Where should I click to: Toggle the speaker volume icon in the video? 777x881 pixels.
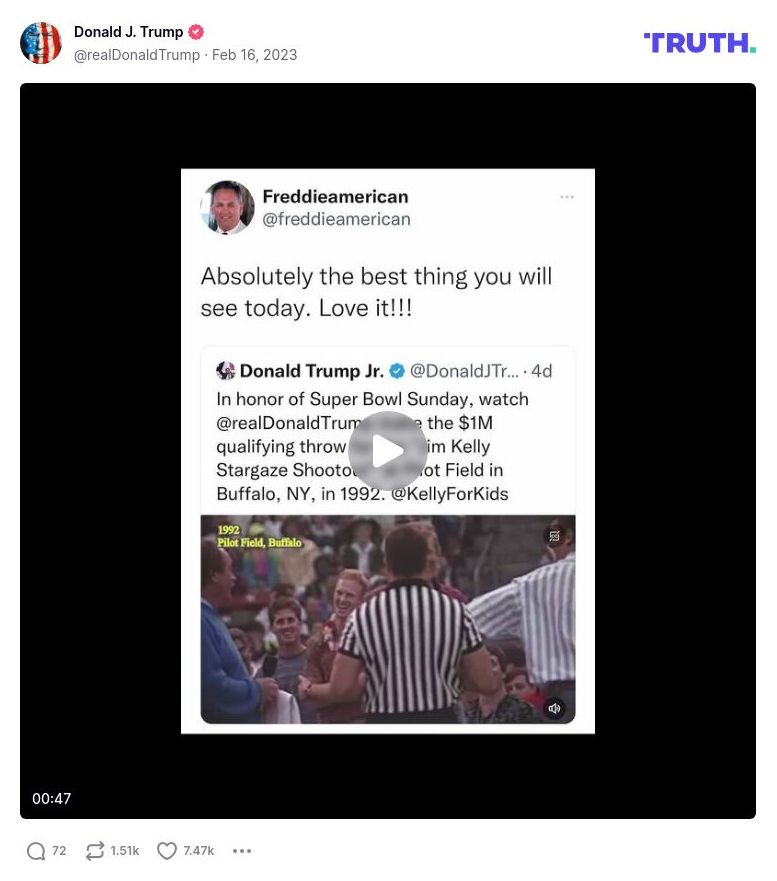pyautogui.click(x=555, y=709)
